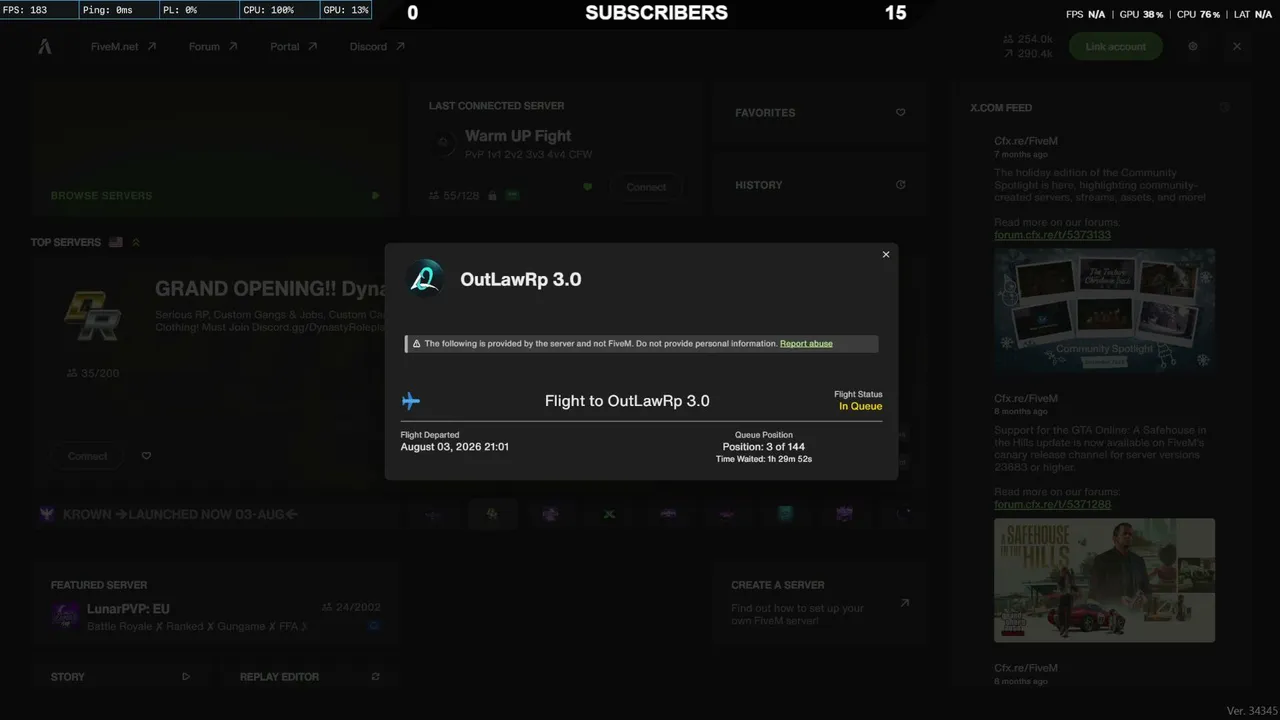Click the OutLawRp 3.0 server logo
The width and height of the screenshot is (1280, 720).
tap(425, 279)
